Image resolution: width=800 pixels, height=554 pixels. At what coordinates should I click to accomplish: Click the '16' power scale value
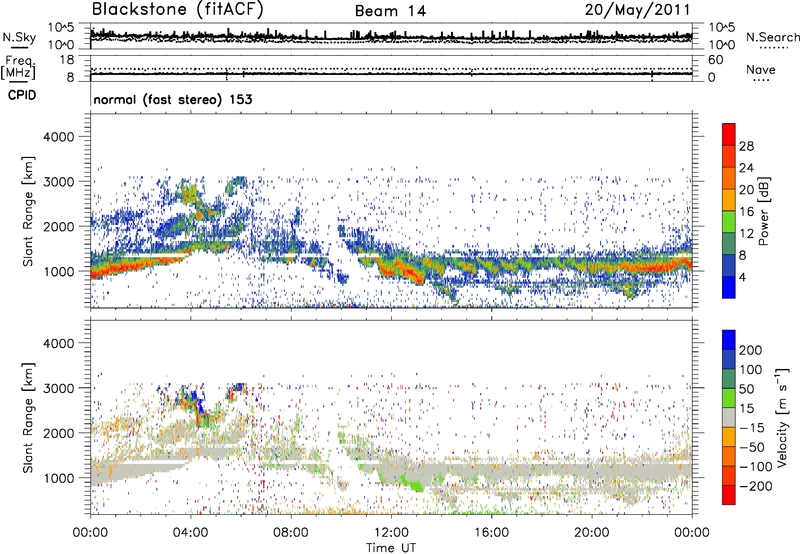(x=746, y=212)
